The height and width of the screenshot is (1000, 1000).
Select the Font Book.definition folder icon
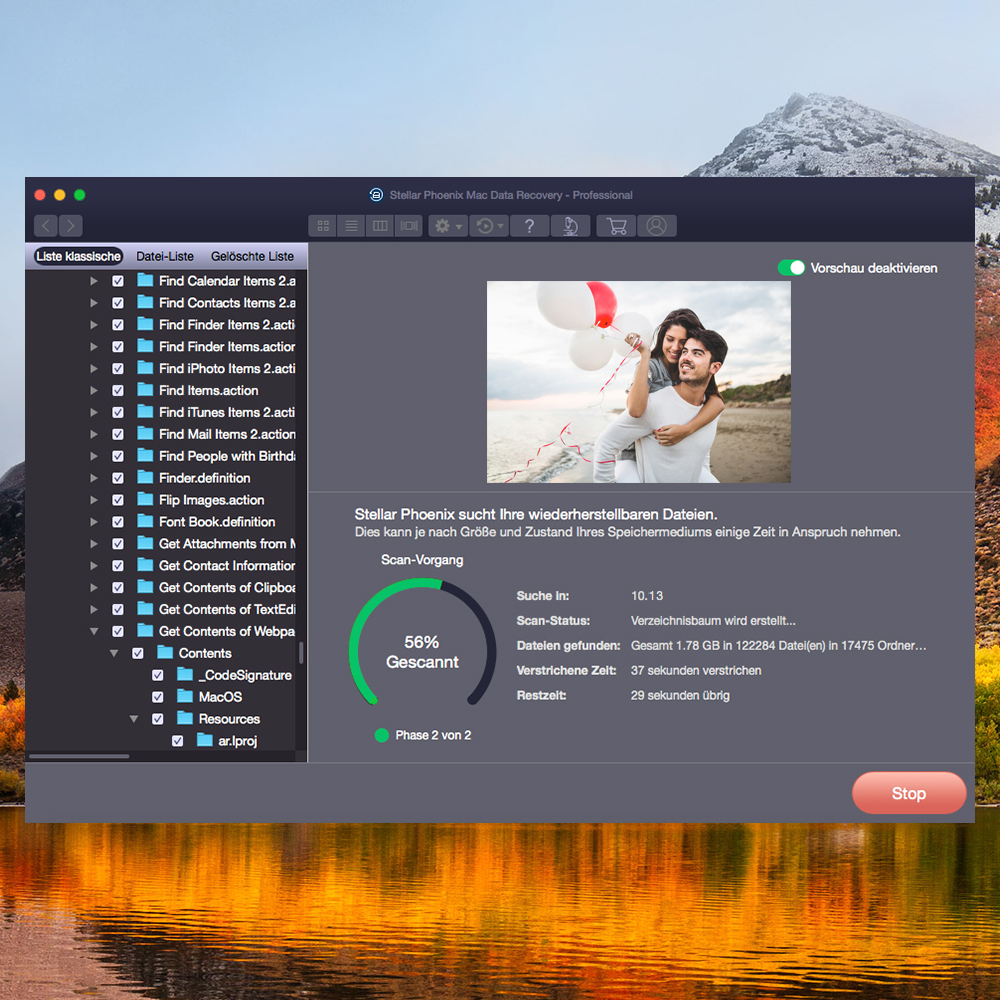point(145,522)
